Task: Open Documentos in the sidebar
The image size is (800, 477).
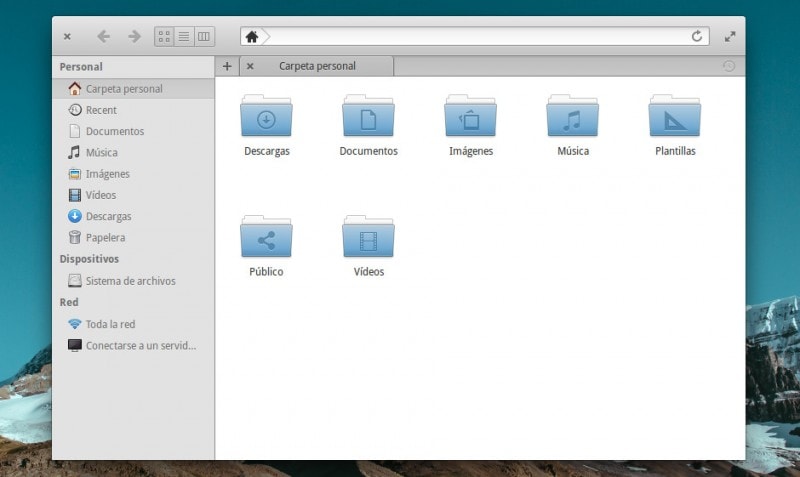Action: [x=133, y=131]
